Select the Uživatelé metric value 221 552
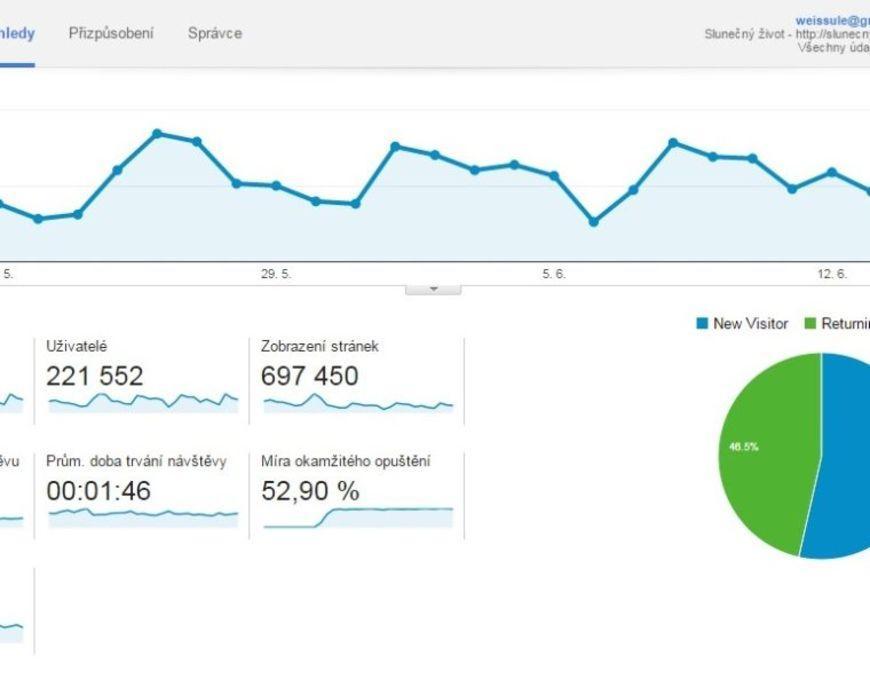This screenshot has height=687, width=870. pos(95,376)
